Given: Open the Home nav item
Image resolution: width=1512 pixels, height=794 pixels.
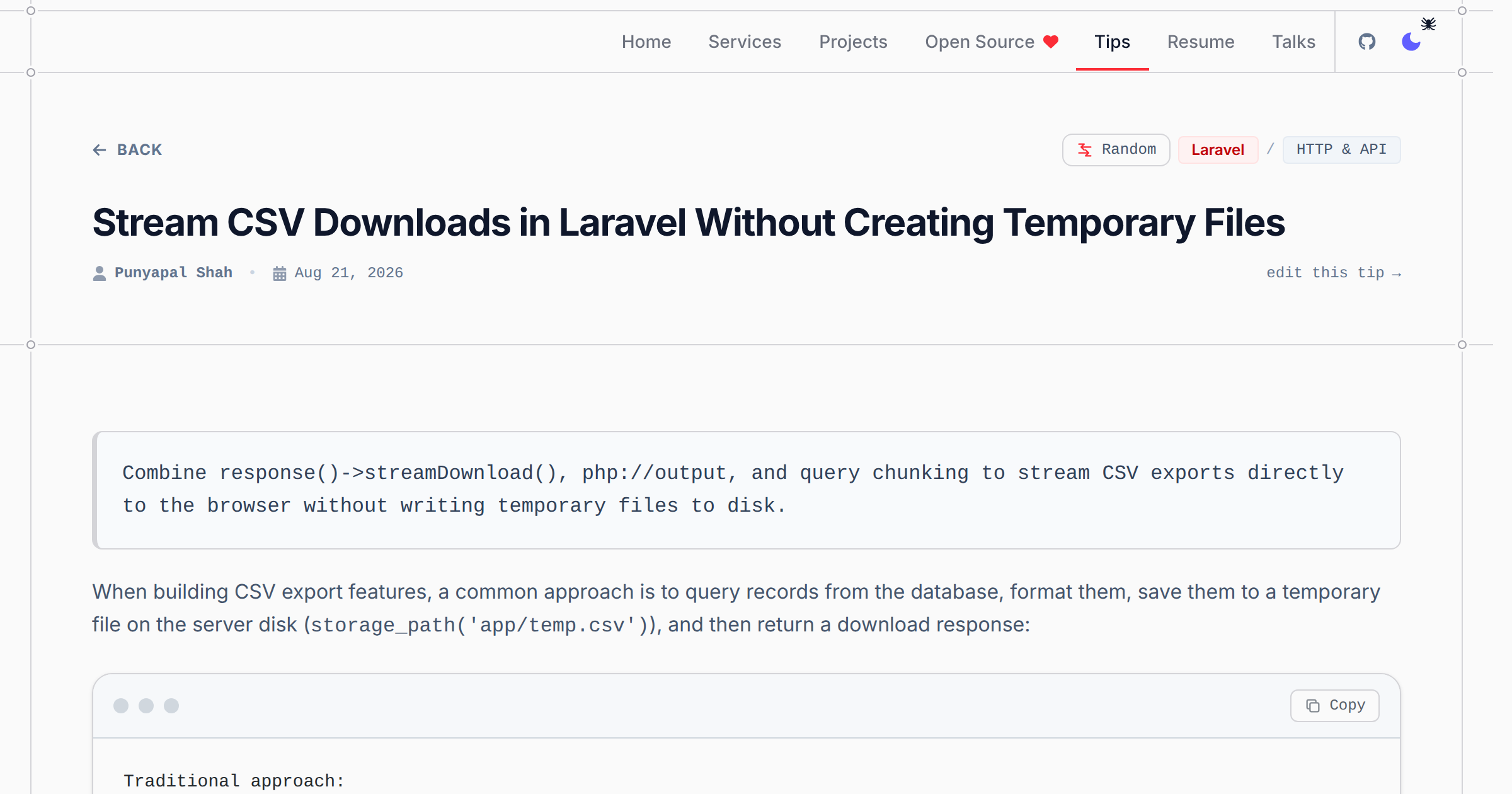Looking at the screenshot, I should (646, 42).
